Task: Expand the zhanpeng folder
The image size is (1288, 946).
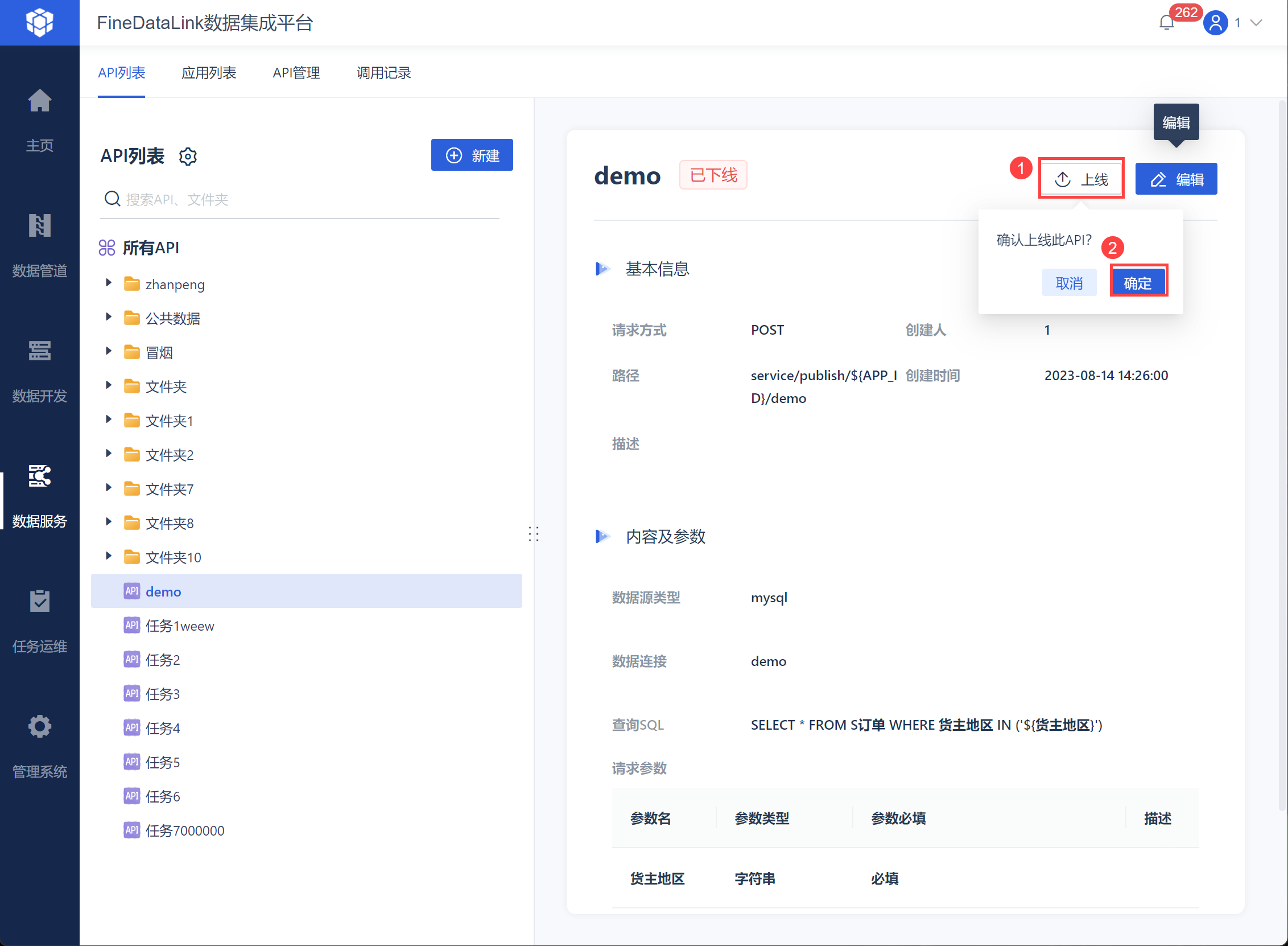Action: [109, 283]
